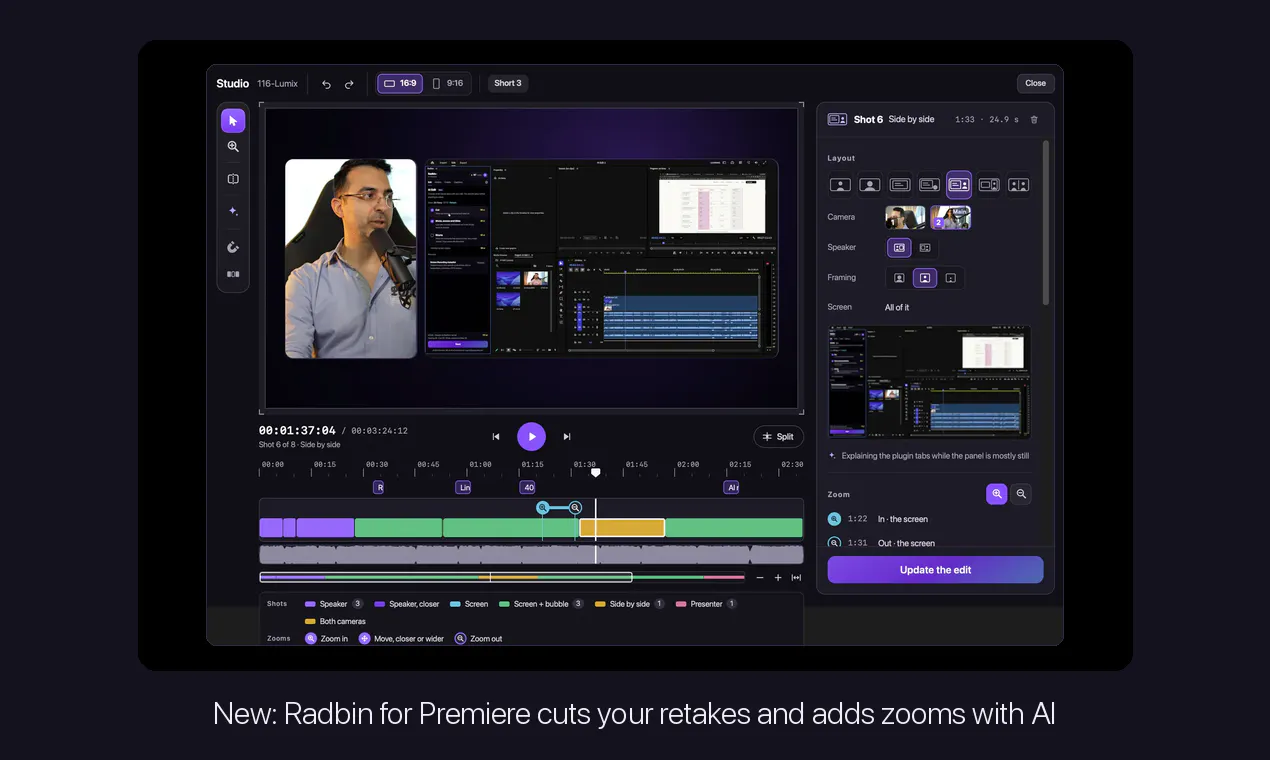Play the video preview

(531, 437)
